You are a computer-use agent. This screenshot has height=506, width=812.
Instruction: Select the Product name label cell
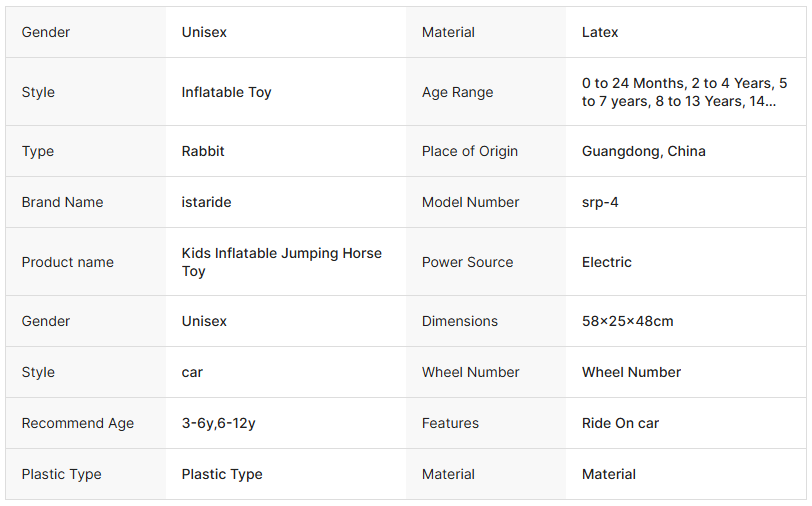point(86,262)
